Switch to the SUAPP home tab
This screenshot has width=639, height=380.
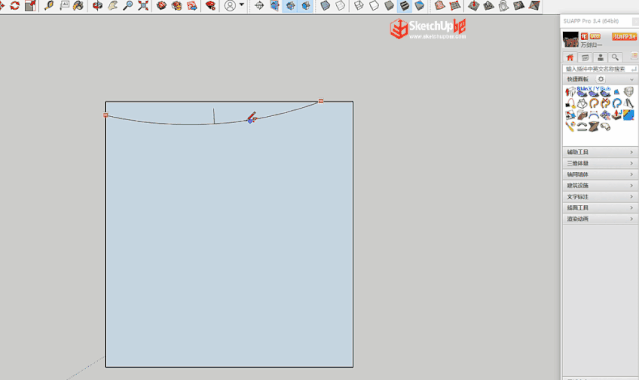click(x=570, y=57)
